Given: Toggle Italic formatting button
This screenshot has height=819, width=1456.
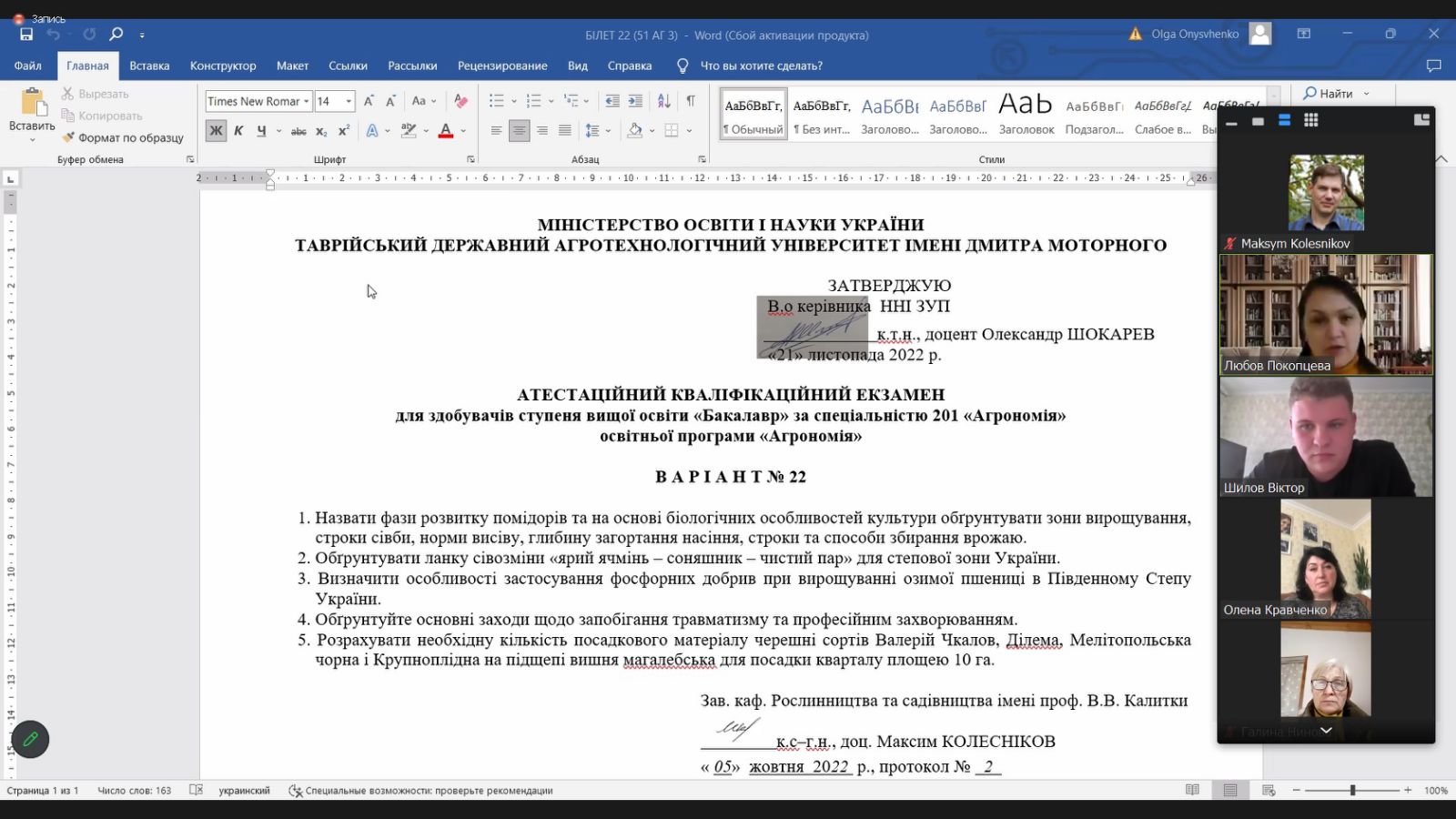Looking at the screenshot, I should (x=238, y=131).
